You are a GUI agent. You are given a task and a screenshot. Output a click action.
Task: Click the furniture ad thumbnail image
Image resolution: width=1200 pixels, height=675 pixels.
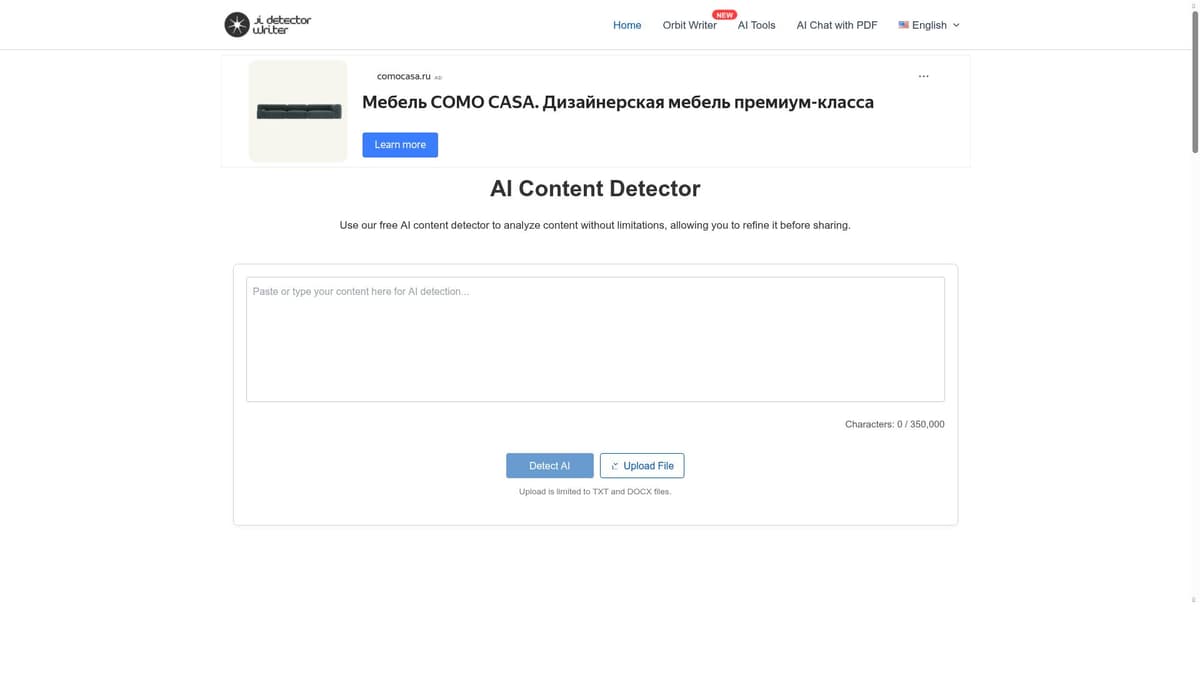coord(297,110)
